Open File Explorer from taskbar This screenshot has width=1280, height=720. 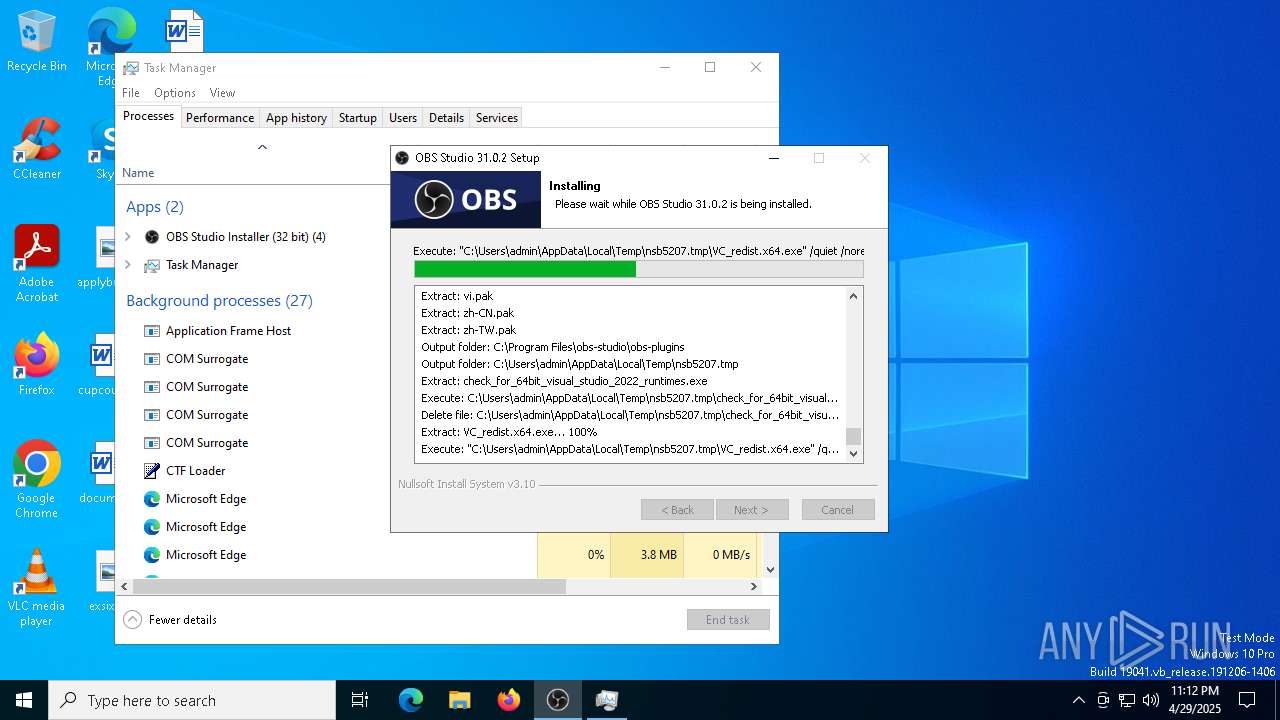(x=459, y=700)
